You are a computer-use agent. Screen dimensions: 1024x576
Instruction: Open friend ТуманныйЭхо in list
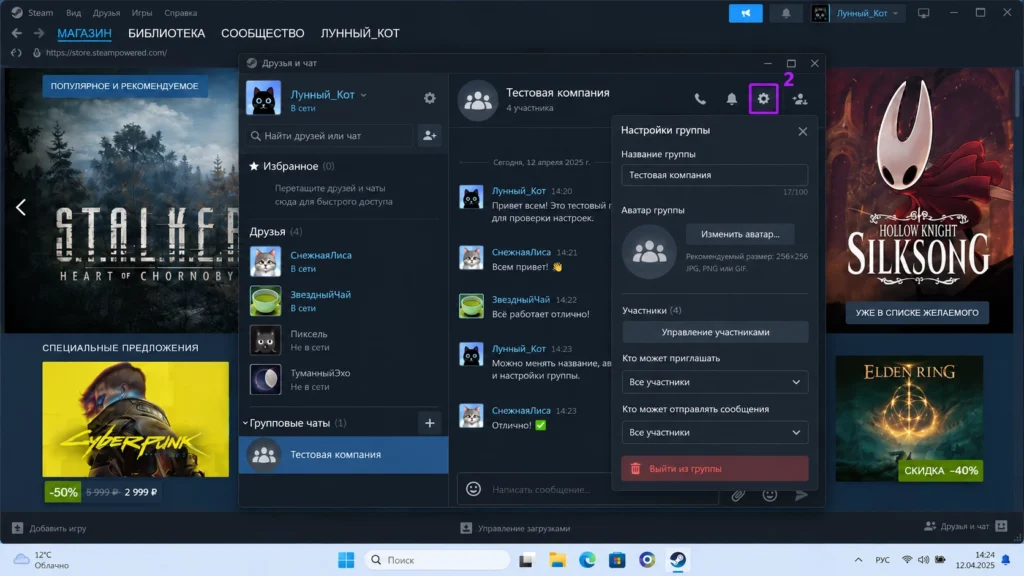coord(344,379)
